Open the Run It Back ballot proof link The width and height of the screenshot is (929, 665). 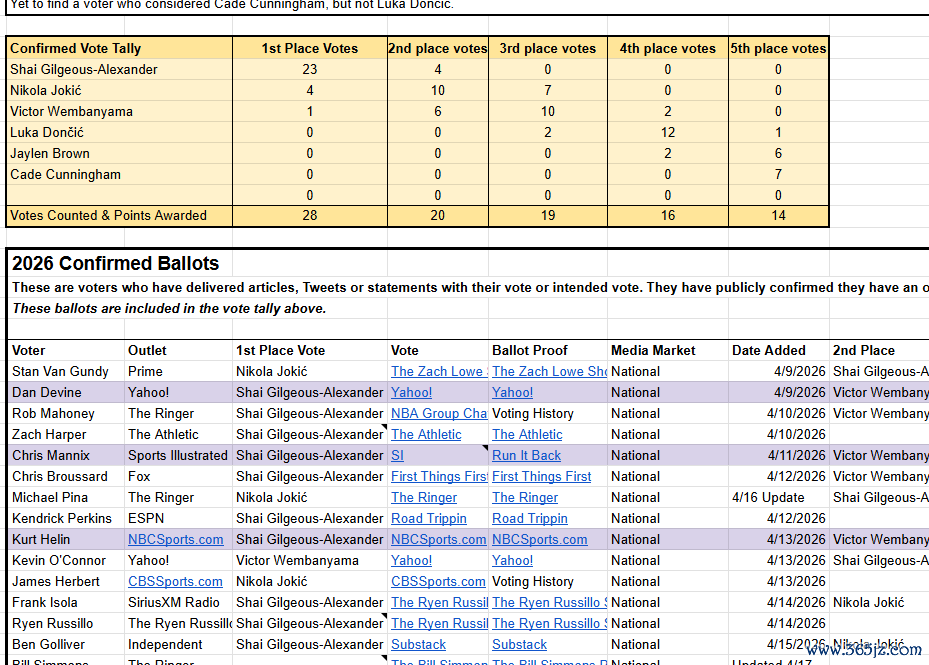click(x=528, y=455)
